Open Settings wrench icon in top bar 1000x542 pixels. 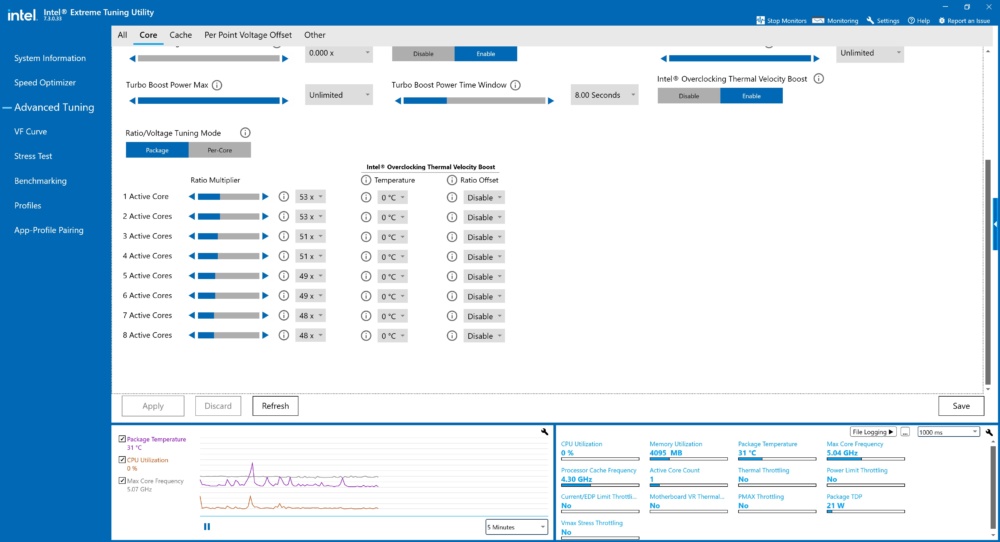(870, 20)
